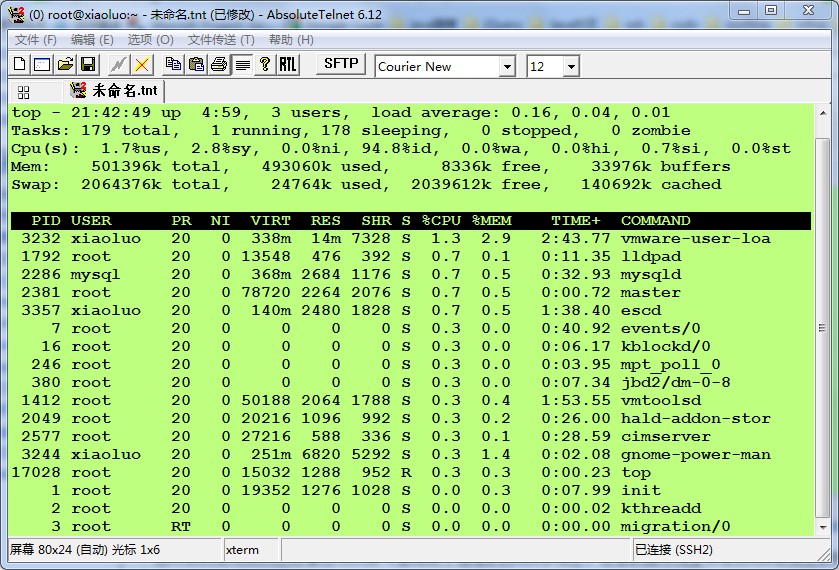The width and height of the screenshot is (839, 570).
Task: Click the scrollbar up arrow
Action: 822,113
